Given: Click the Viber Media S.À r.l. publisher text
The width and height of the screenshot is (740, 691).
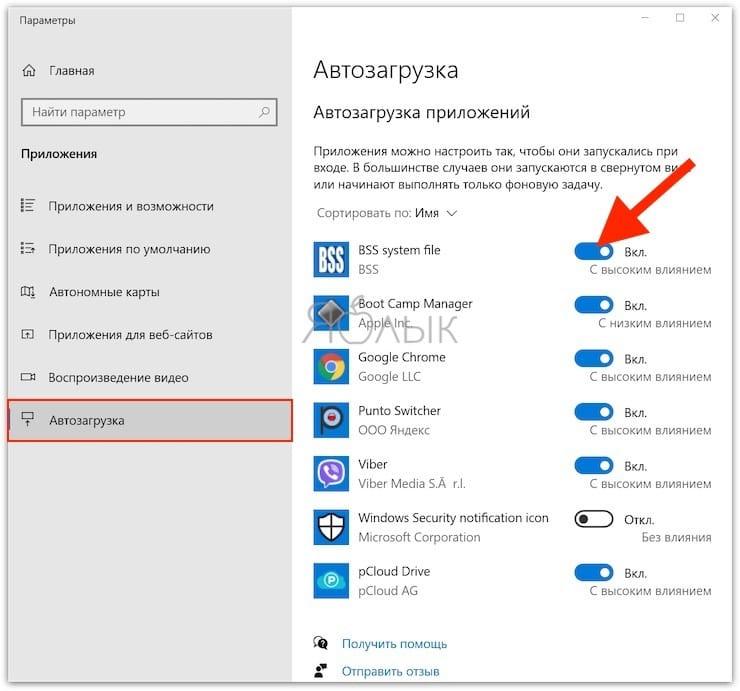Looking at the screenshot, I should 412,483.
